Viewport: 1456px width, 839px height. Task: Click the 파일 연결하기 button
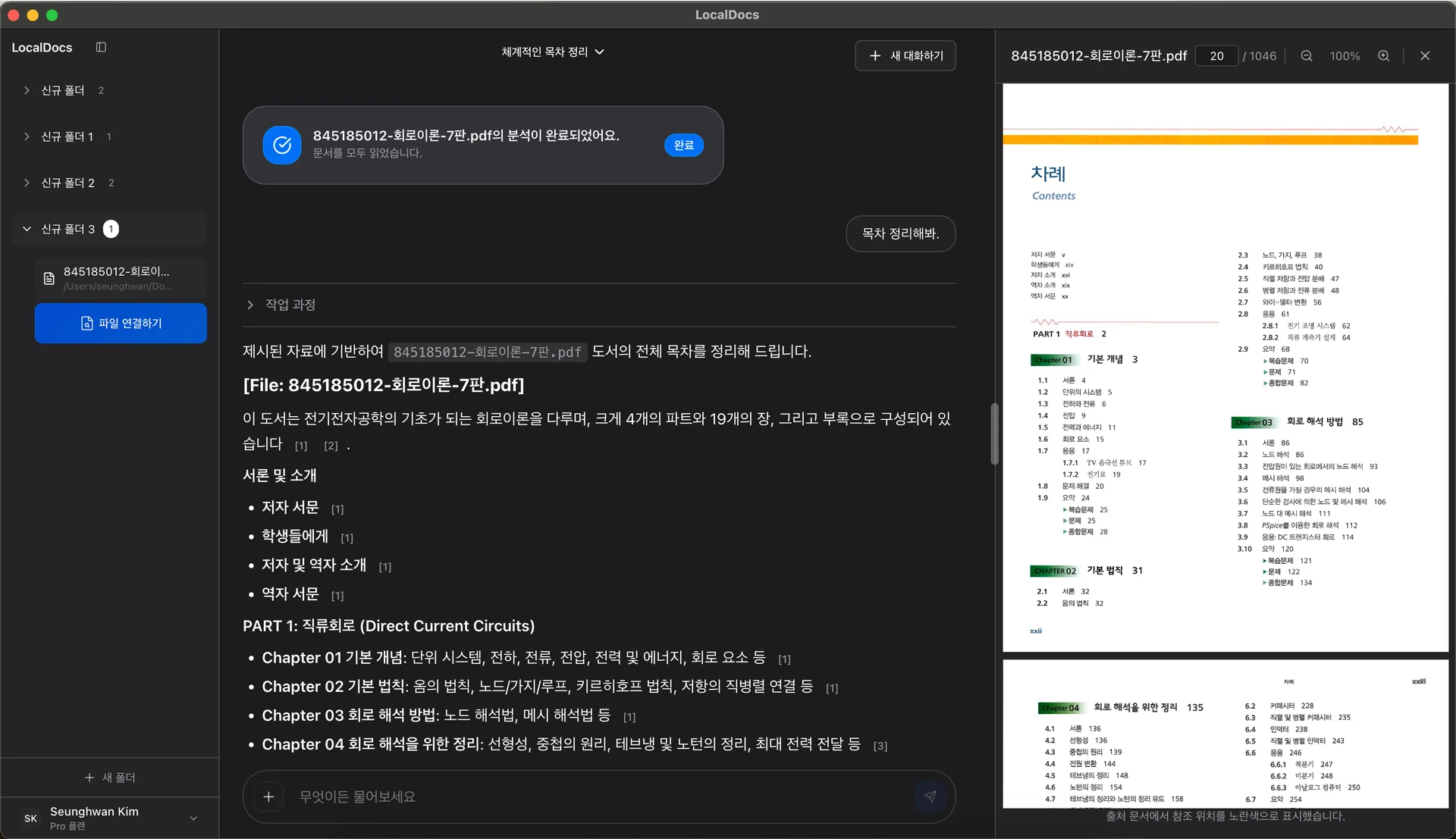(120, 323)
